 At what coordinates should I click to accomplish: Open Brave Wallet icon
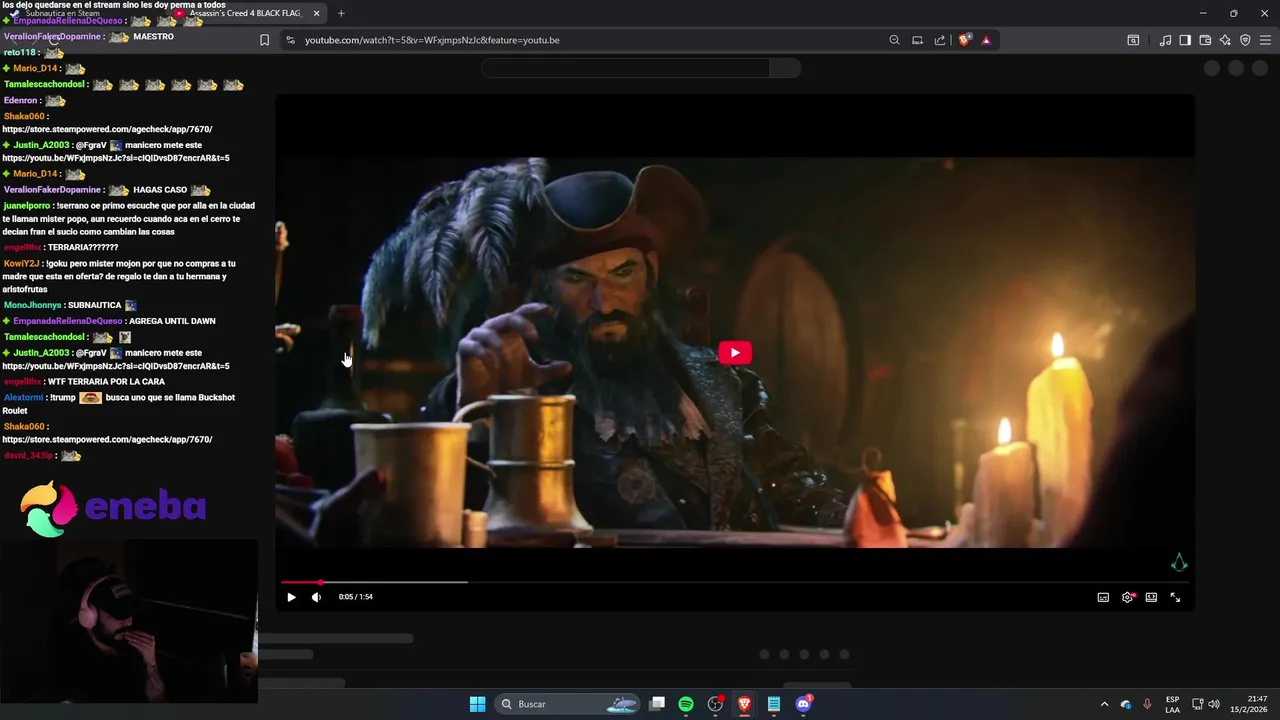click(1205, 40)
